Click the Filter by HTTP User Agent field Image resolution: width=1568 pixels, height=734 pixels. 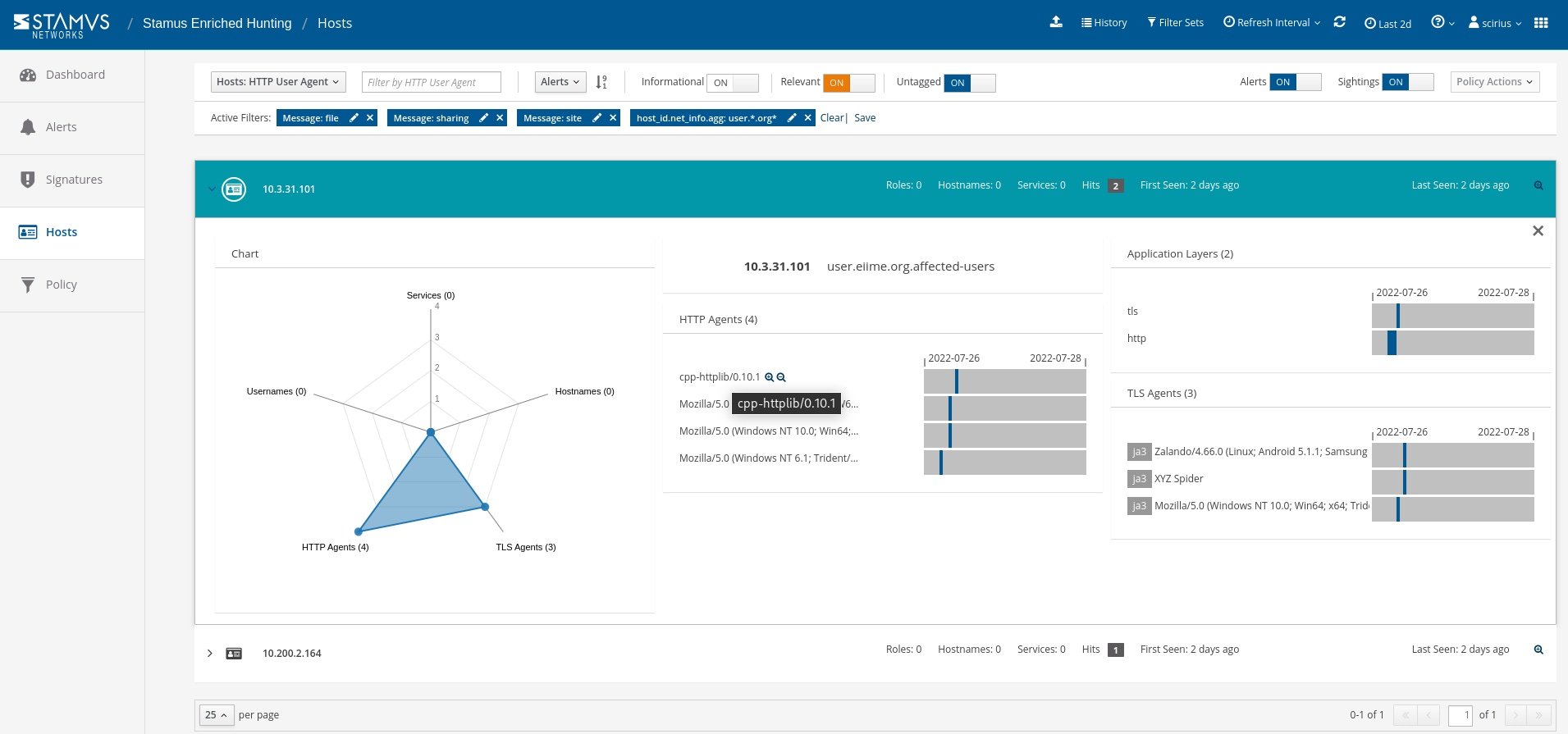coord(432,82)
